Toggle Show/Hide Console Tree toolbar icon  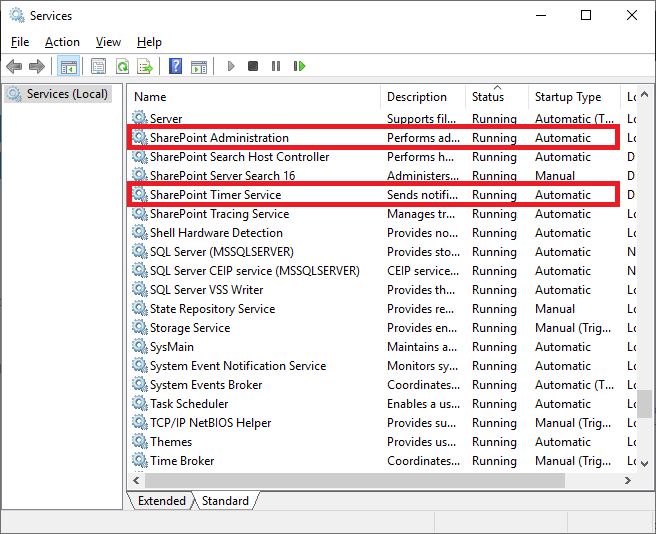[x=69, y=66]
